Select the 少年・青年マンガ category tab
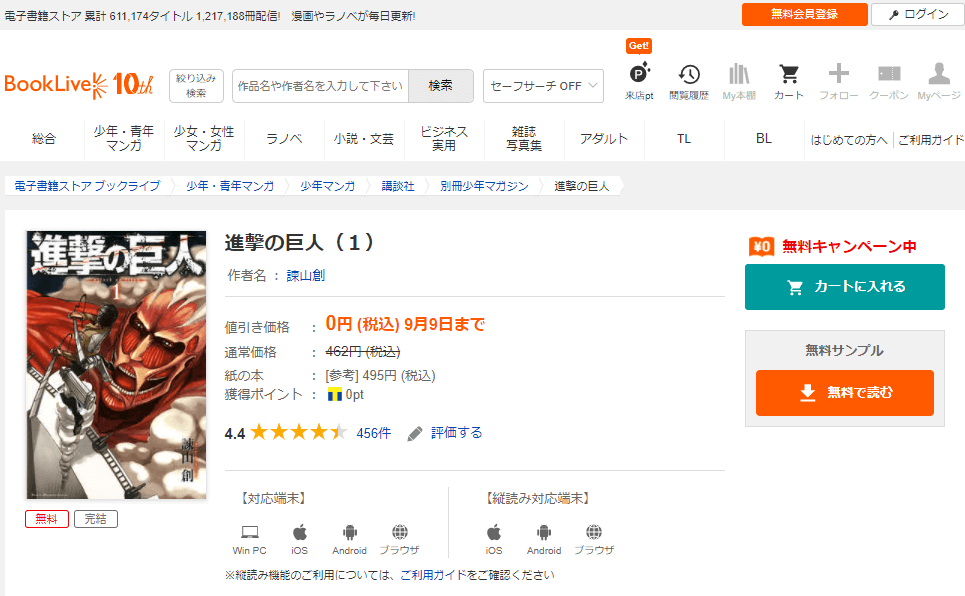965x596 pixels. (124, 139)
